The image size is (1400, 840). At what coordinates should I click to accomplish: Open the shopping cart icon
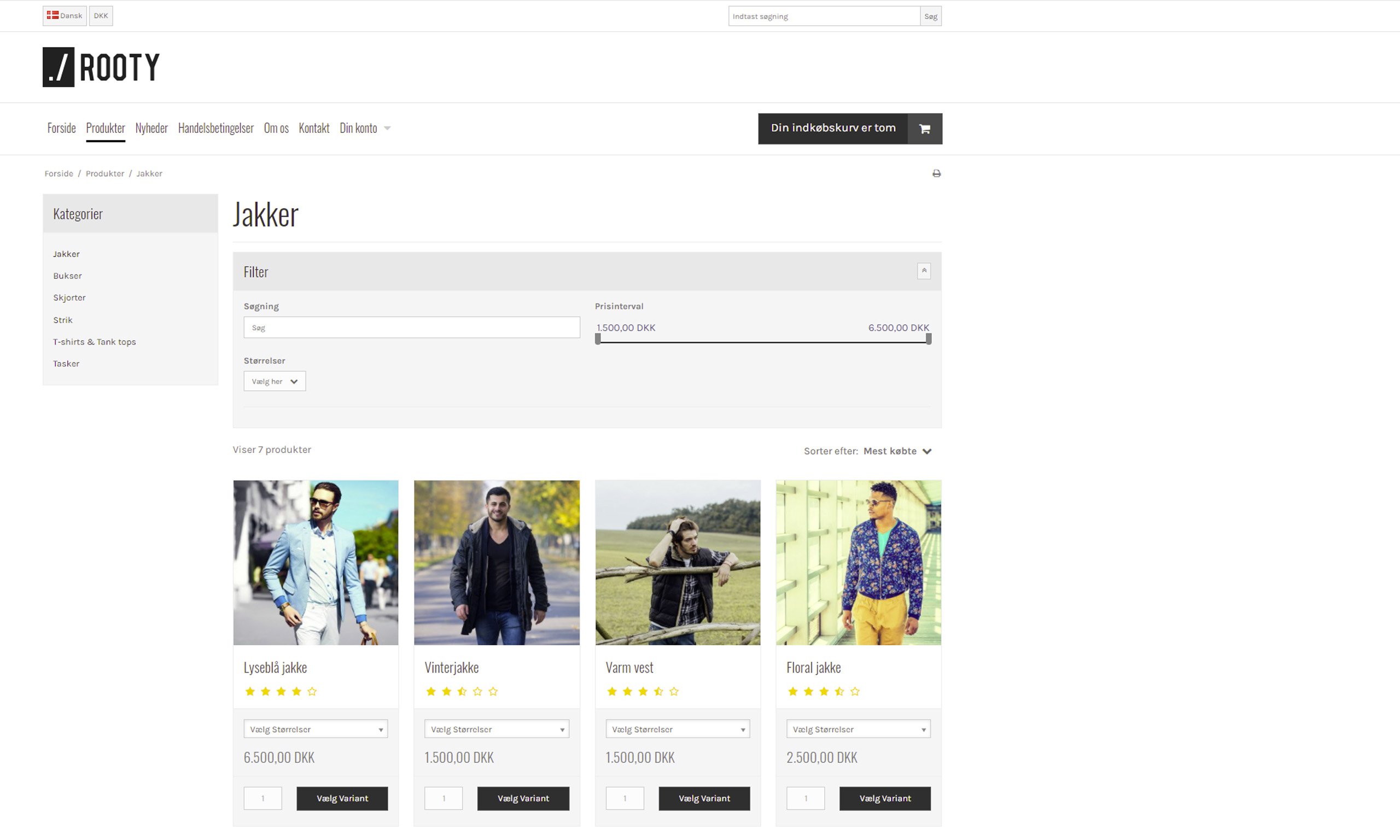pos(924,129)
